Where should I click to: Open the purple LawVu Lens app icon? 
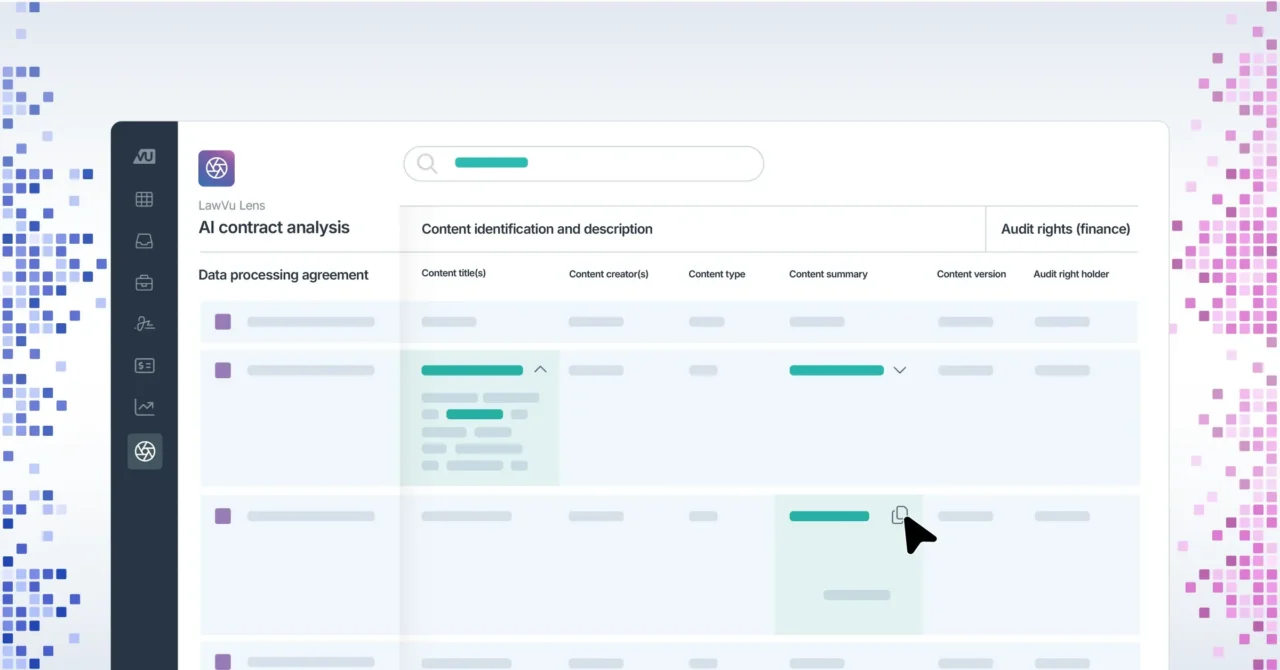click(216, 168)
